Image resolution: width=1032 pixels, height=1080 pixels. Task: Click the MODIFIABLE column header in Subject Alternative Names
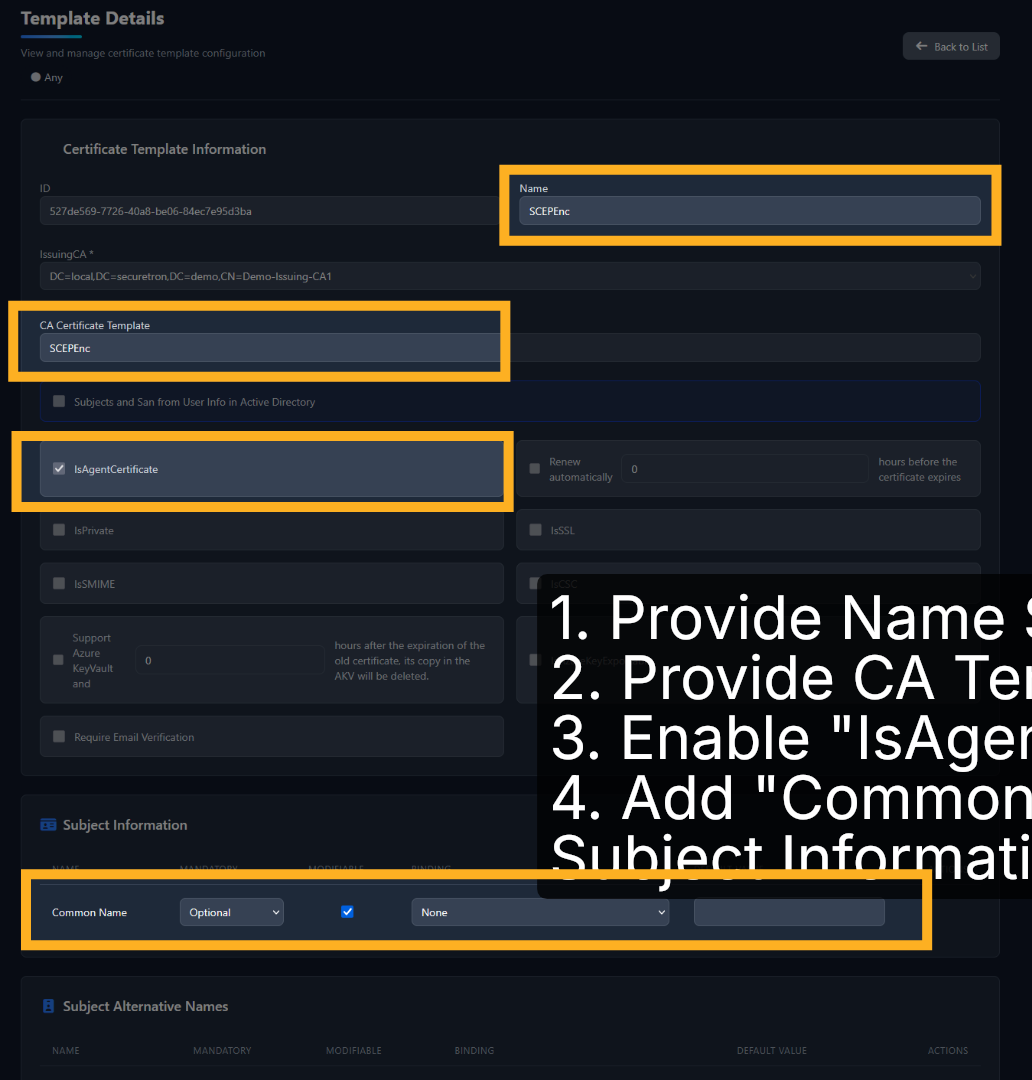[x=353, y=1050]
